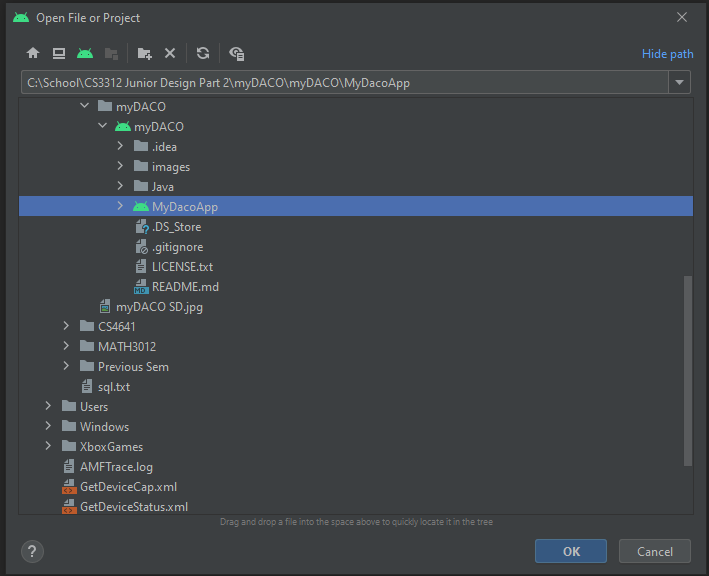This screenshot has width=709, height=576.
Task: Click the Android Studio logo in title bar
Action: 21,18
